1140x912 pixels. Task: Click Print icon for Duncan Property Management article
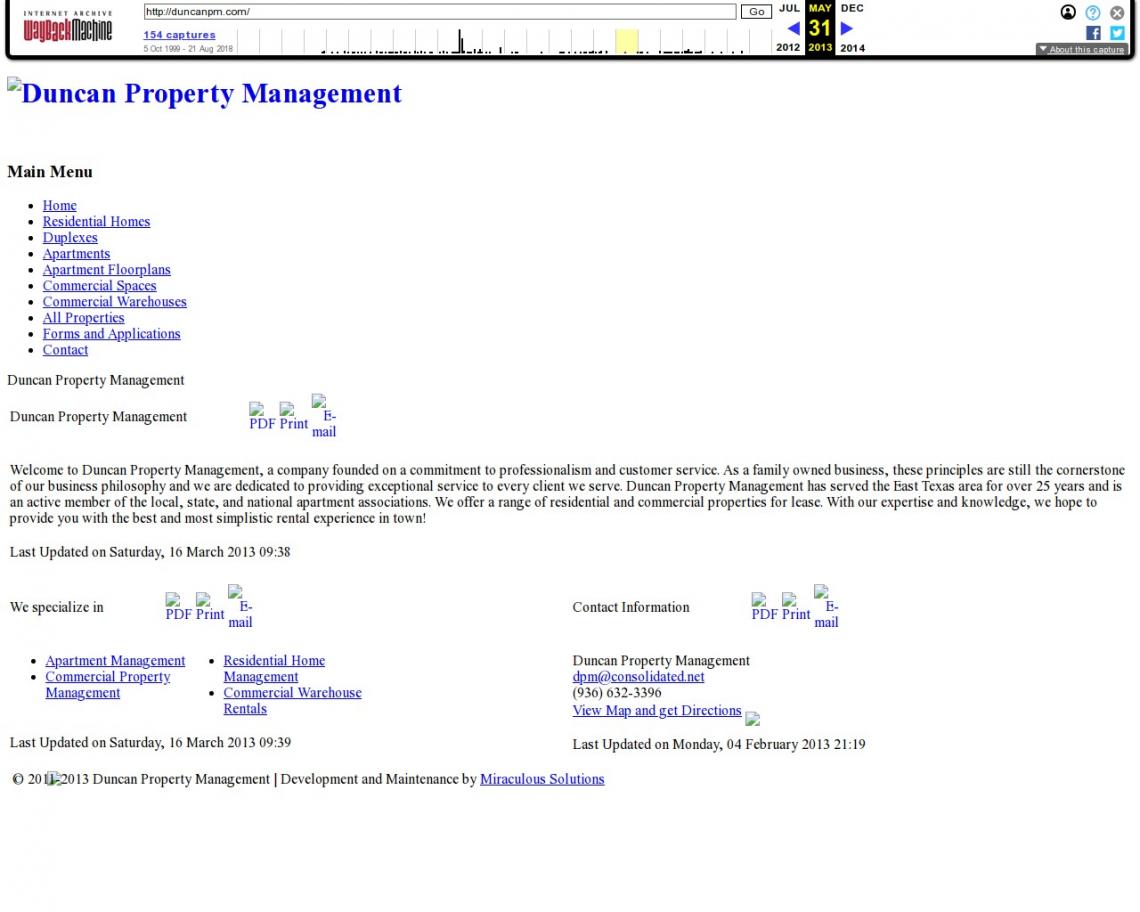coord(294,417)
